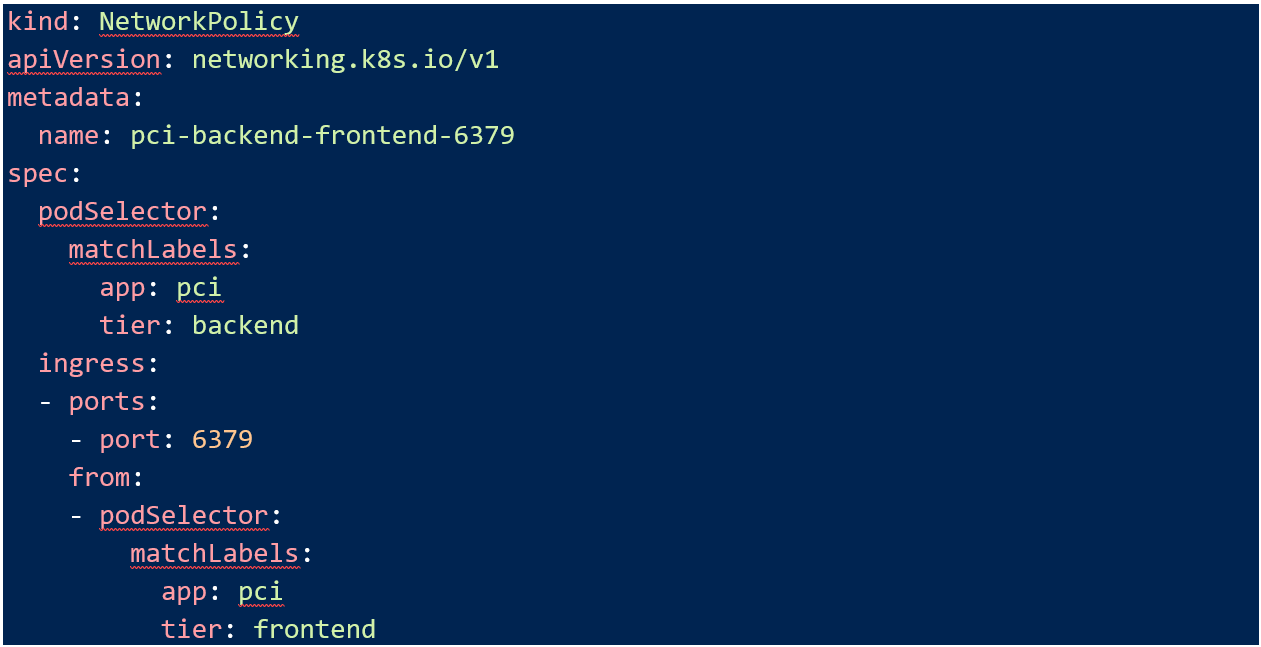Click the first app: pci value
The height and width of the screenshot is (647, 1261).
[x=199, y=288]
